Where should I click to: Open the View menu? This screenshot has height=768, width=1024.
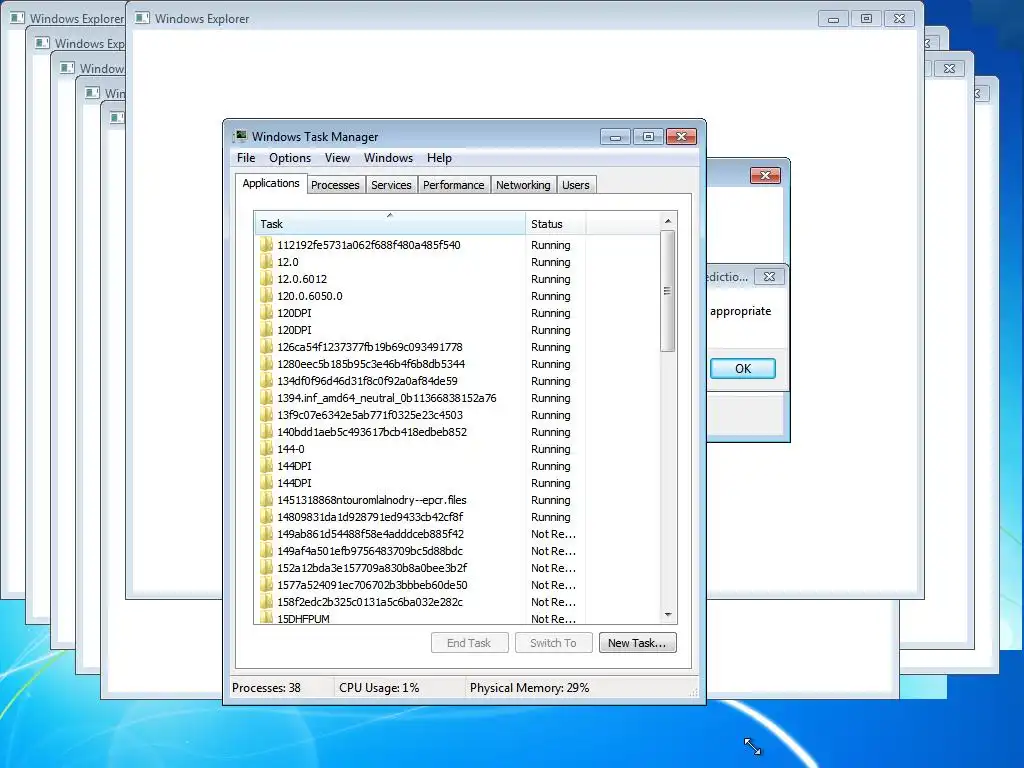(337, 158)
